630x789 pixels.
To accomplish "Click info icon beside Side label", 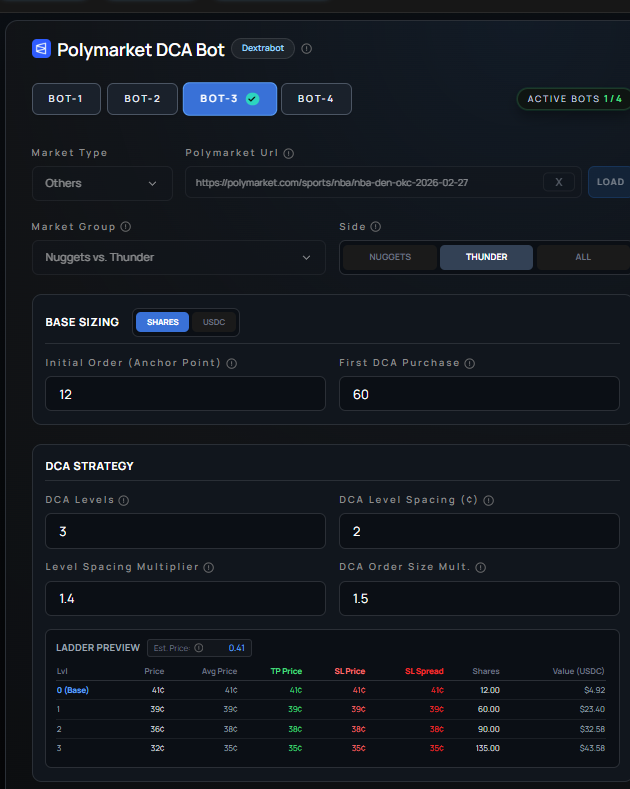I will [375, 227].
